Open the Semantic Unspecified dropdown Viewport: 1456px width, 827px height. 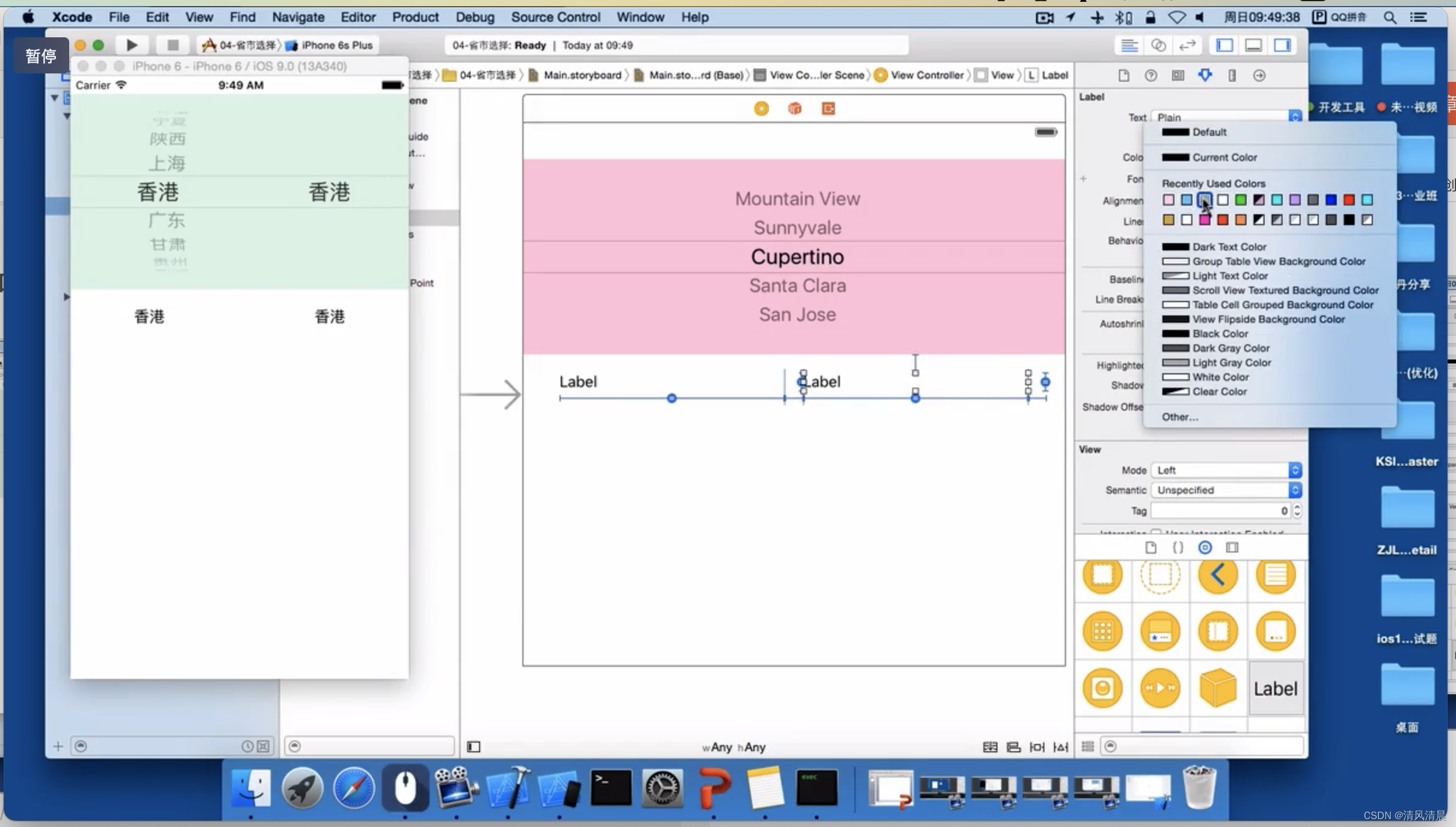pyautogui.click(x=1226, y=490)
